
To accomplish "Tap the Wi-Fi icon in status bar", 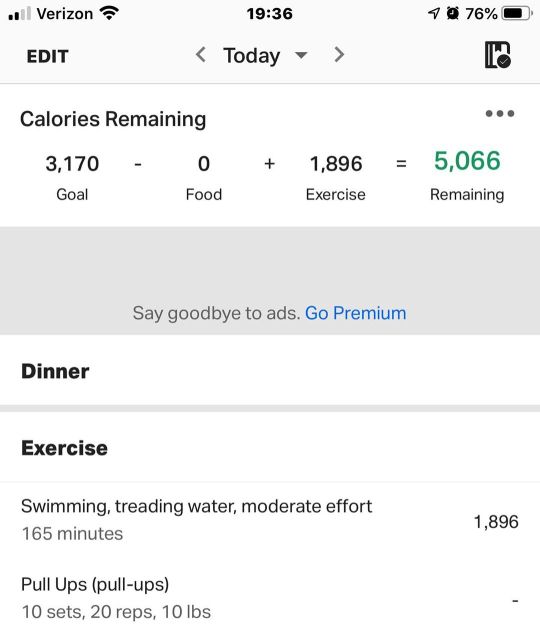I will 109,13.
